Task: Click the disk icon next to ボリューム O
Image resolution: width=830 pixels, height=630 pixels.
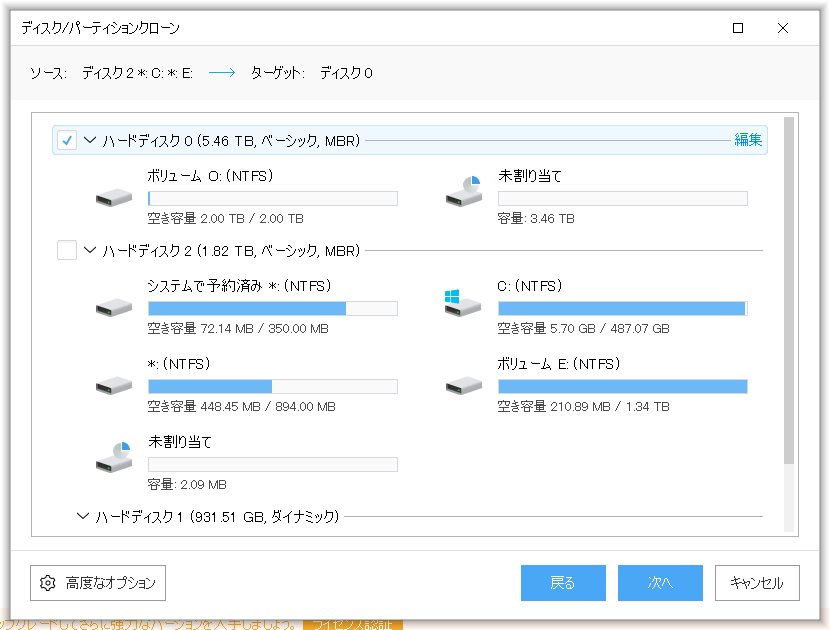Action: point(113,197)
